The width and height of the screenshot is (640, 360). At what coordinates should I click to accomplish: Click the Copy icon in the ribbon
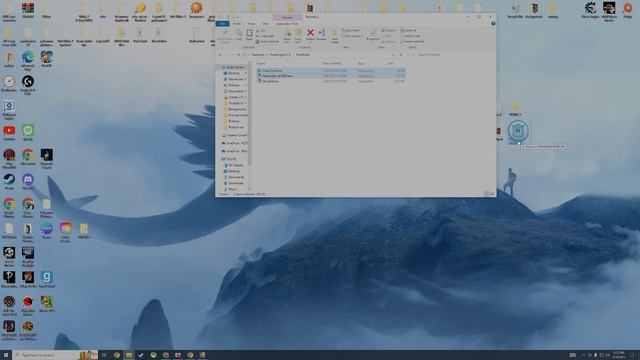pos(238,35)
